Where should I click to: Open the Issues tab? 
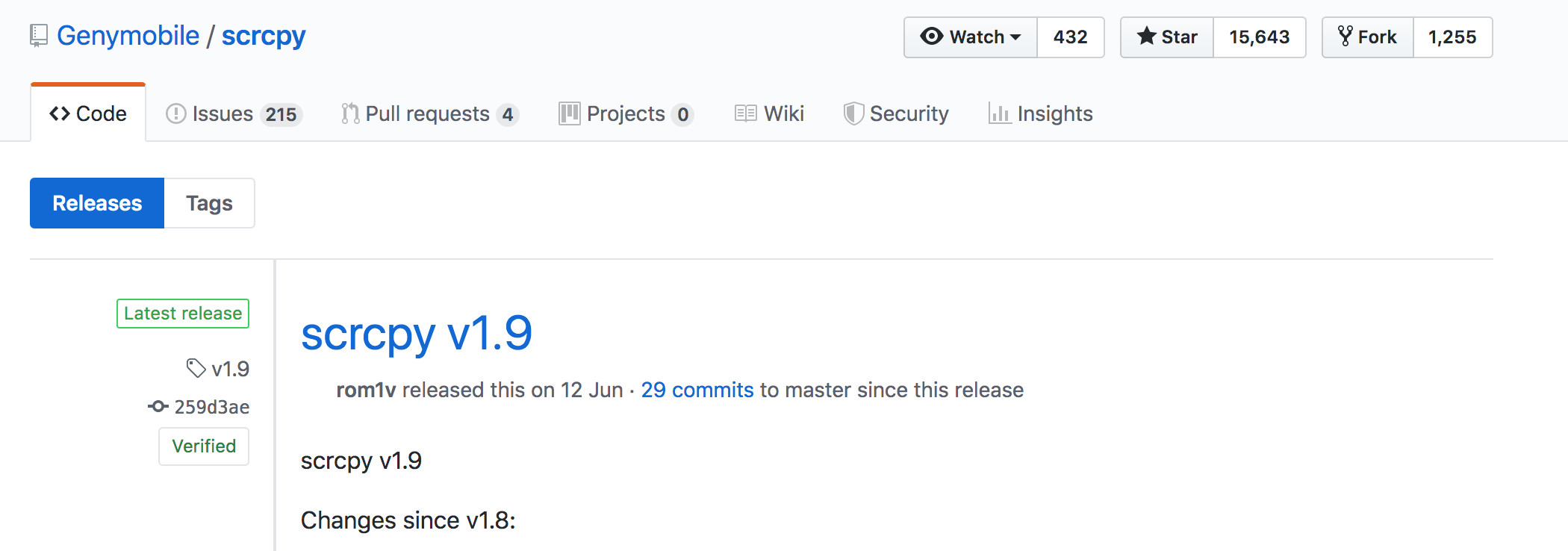coord(233,113)
